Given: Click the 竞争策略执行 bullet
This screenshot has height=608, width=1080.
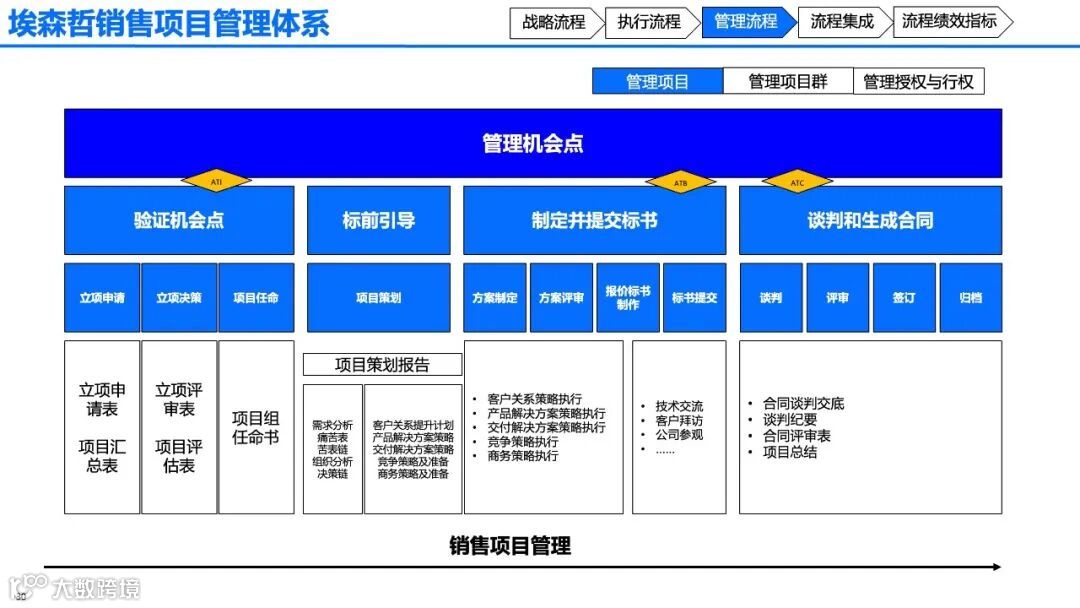Looking at the screenshot, I should (523, 441).
